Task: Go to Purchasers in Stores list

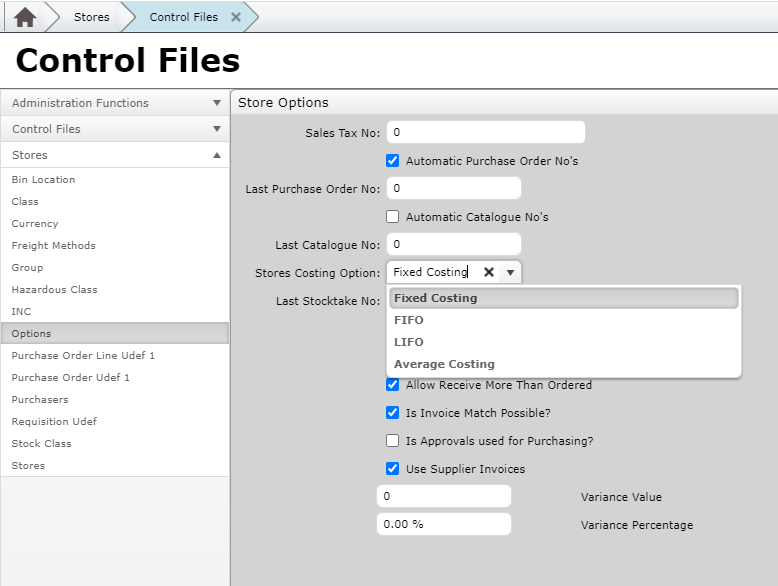Action: [40, 400]
